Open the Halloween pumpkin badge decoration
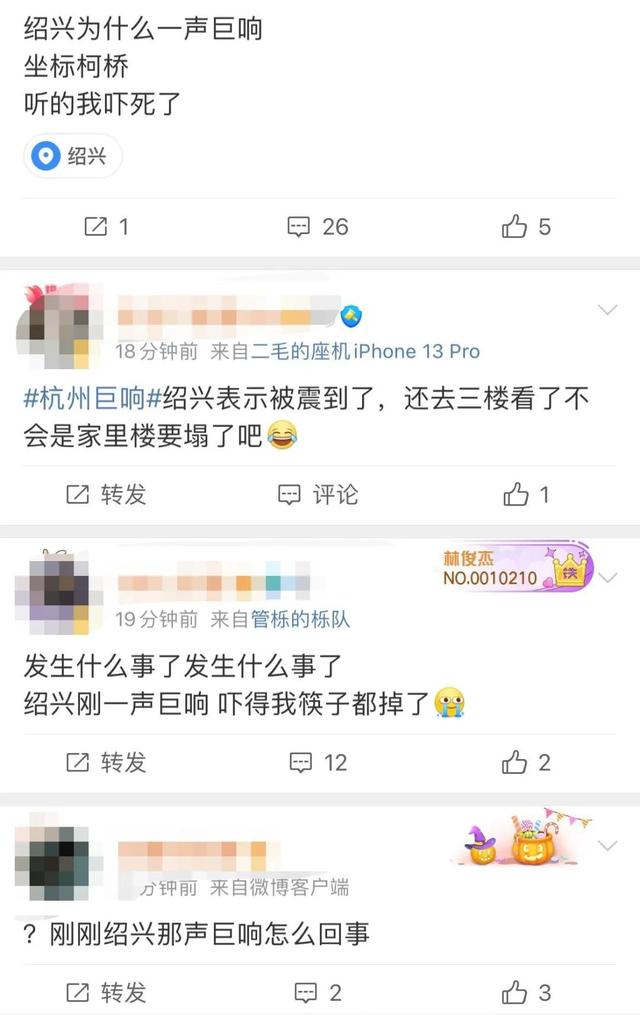Image resolution: width=640 pixels, height=1015 pixels. pyautogui.click(x=522, y=837)
